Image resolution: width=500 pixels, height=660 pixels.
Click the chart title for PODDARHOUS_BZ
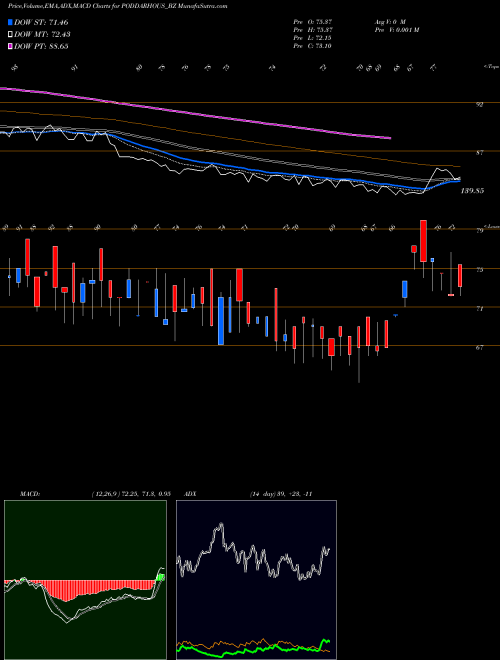pos(117,6)
